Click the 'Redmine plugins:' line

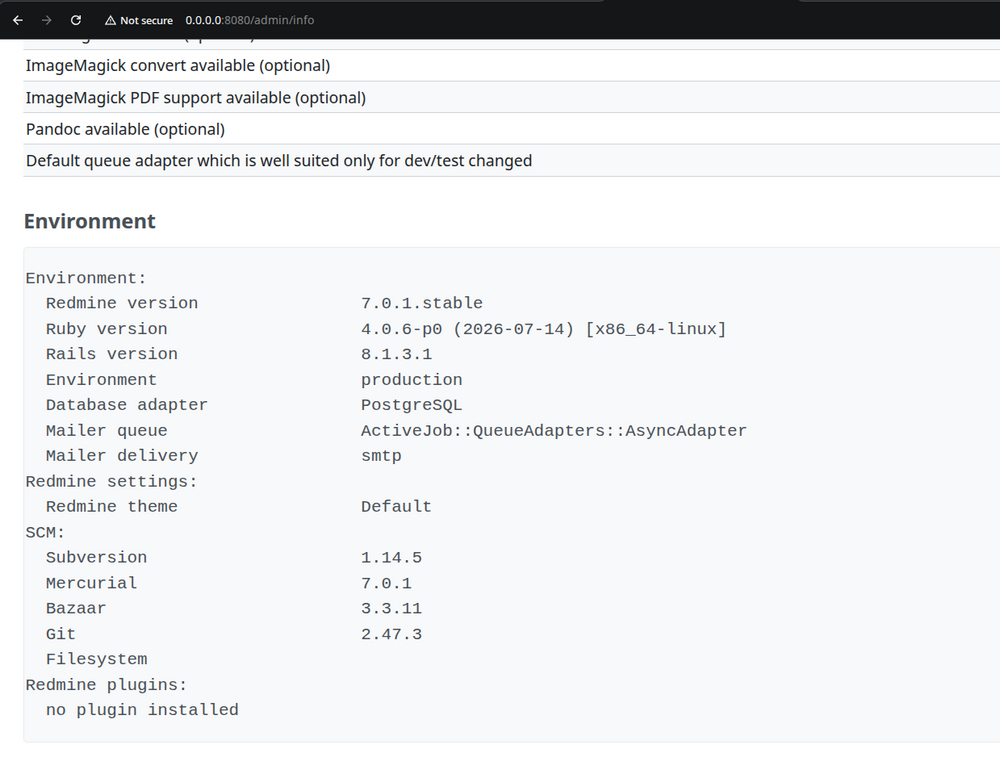click(107, 685)
